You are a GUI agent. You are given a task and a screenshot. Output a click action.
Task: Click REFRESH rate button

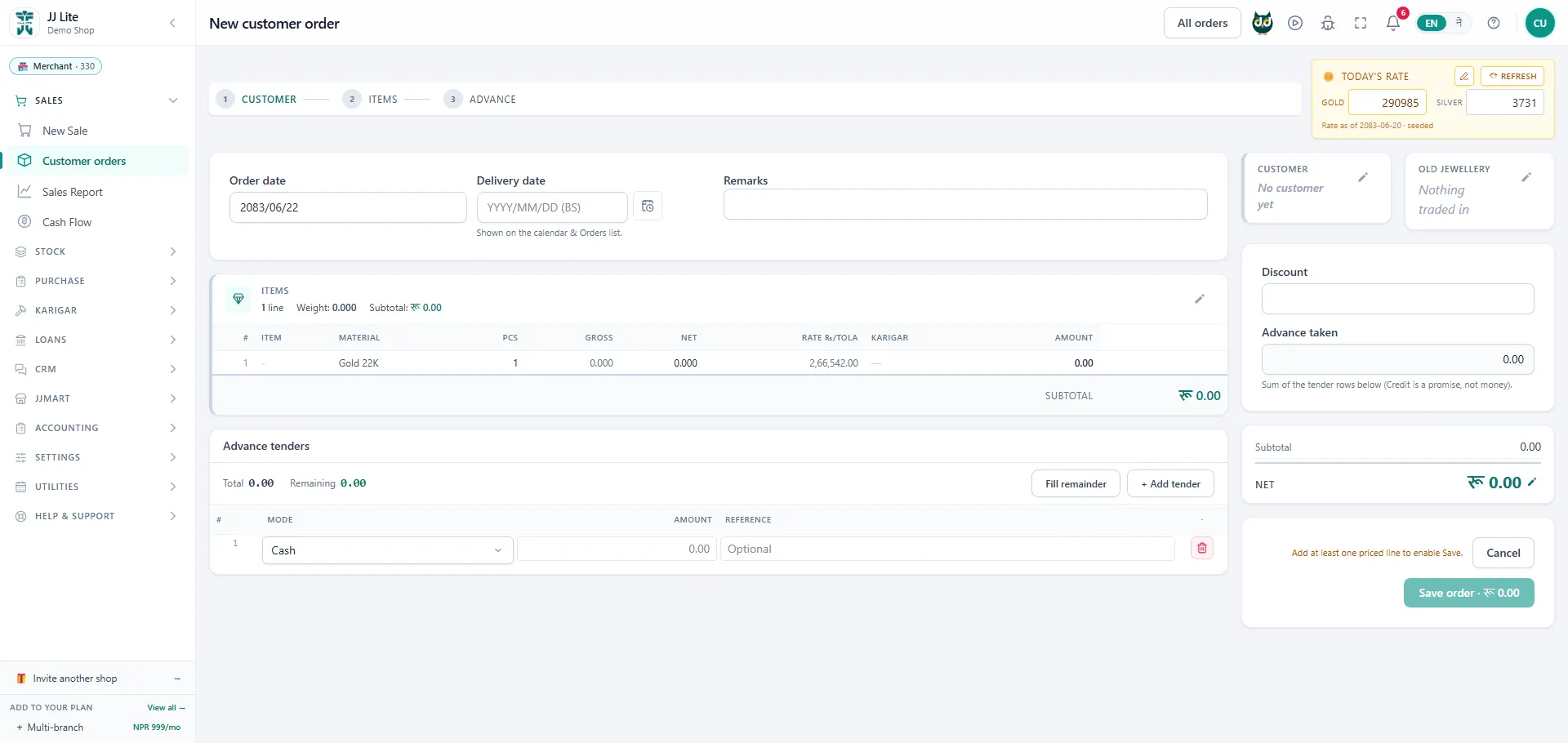[x=1512, y=76]
